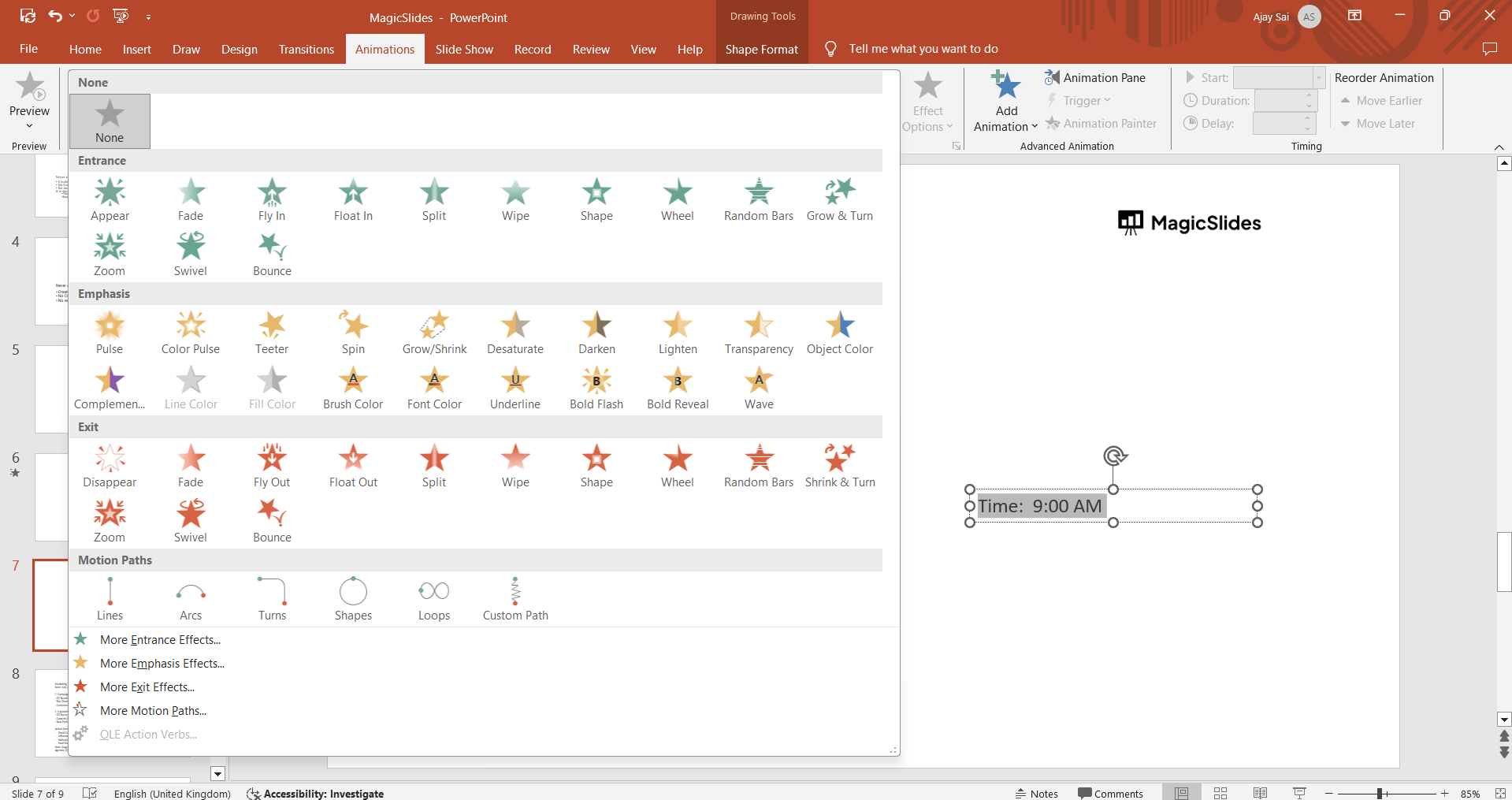Adjust the zoom slider handle
The width and height of the screenshot is (1512, 800).
pyautogui.click(x=1380, y=794)
